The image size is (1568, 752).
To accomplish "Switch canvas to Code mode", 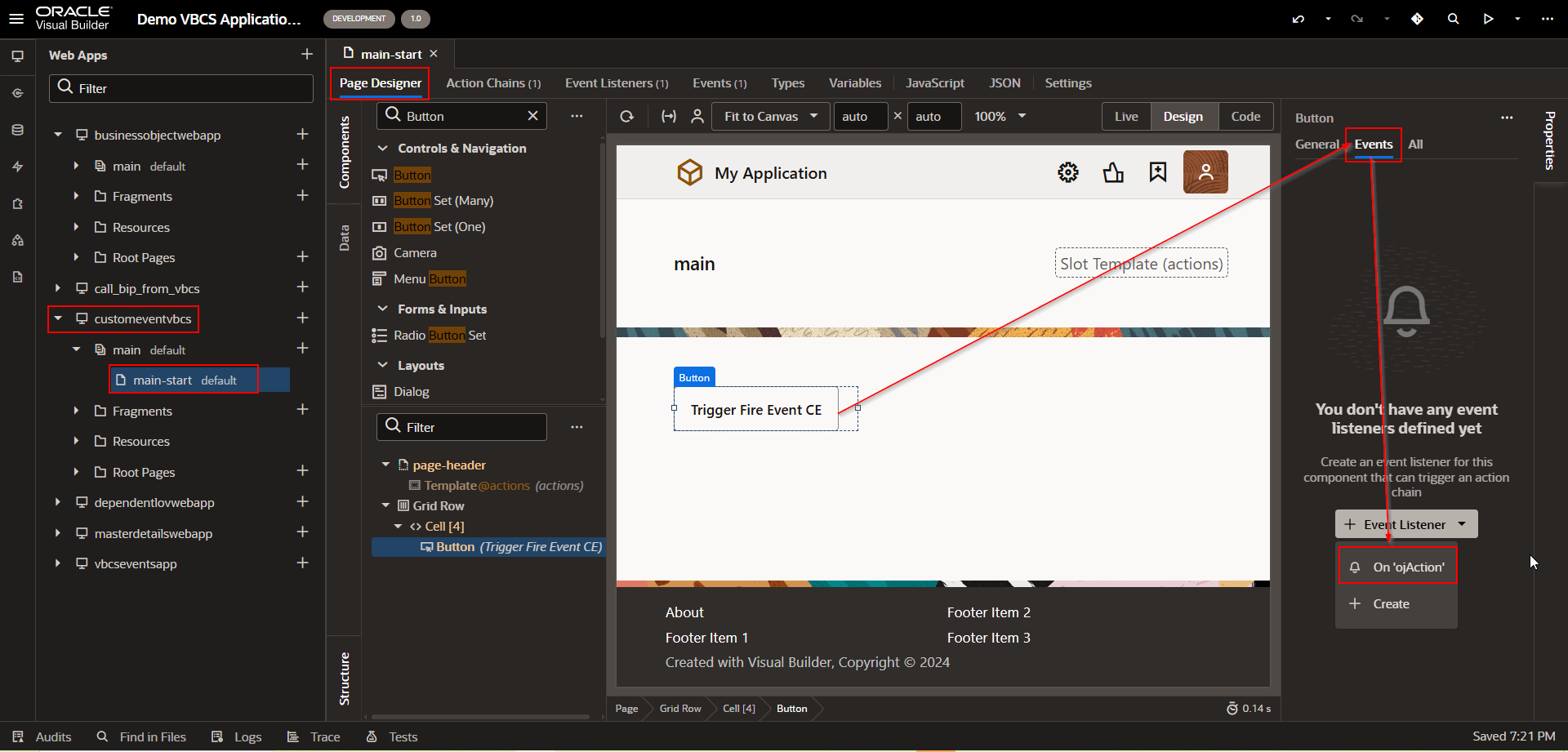I will [1245, 117].
